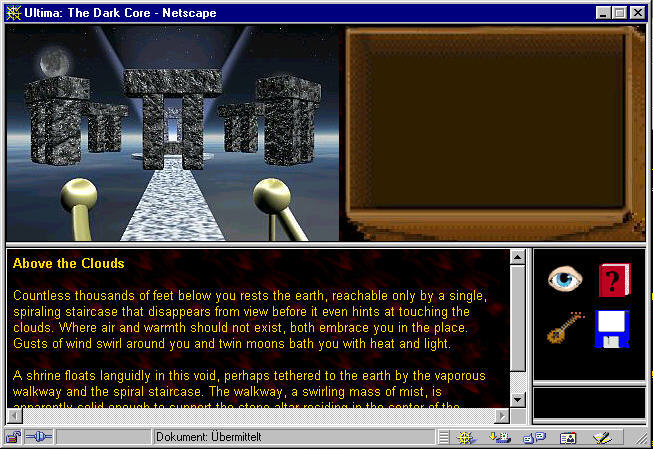The width and height of the screenshot is (653, 449).
Task: Open the Mailbox icon in component bar
Action: click(499, 437)
